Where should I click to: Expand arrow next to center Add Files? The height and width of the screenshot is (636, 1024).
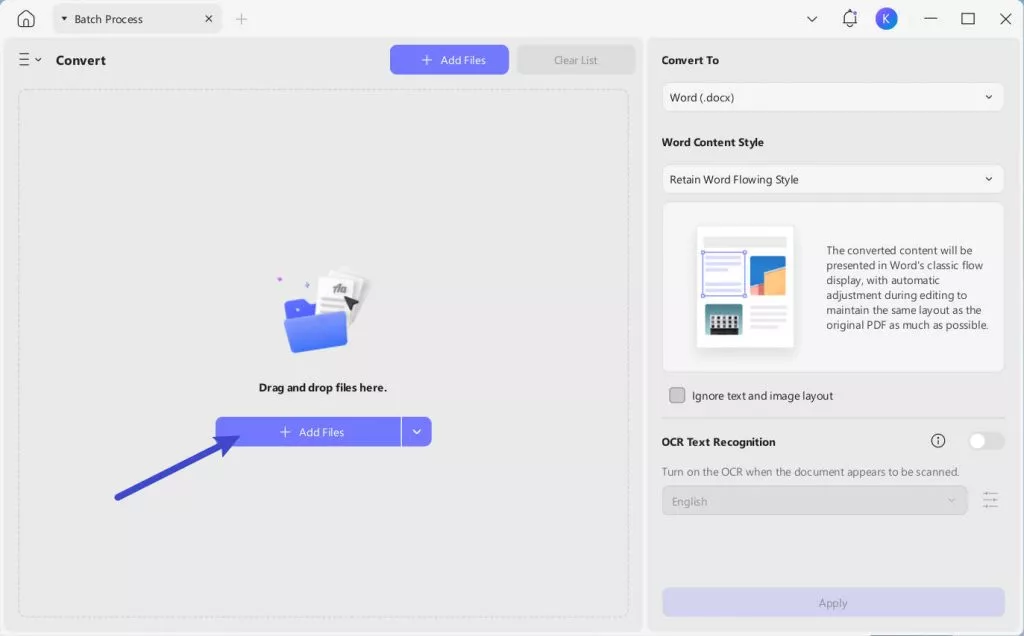(x=417, y=432)
